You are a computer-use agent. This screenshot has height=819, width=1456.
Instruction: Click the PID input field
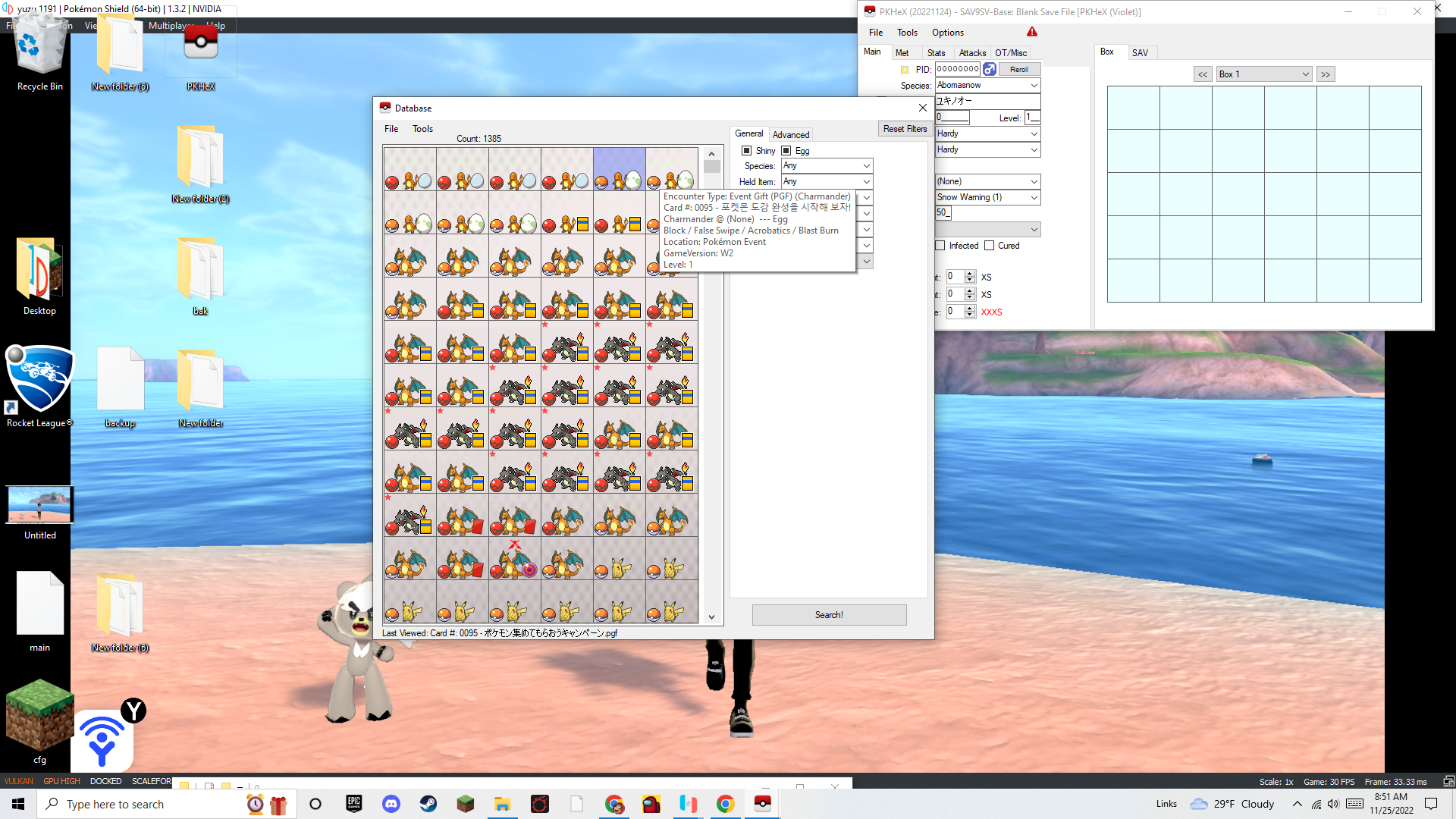click(x=958, y=69)
